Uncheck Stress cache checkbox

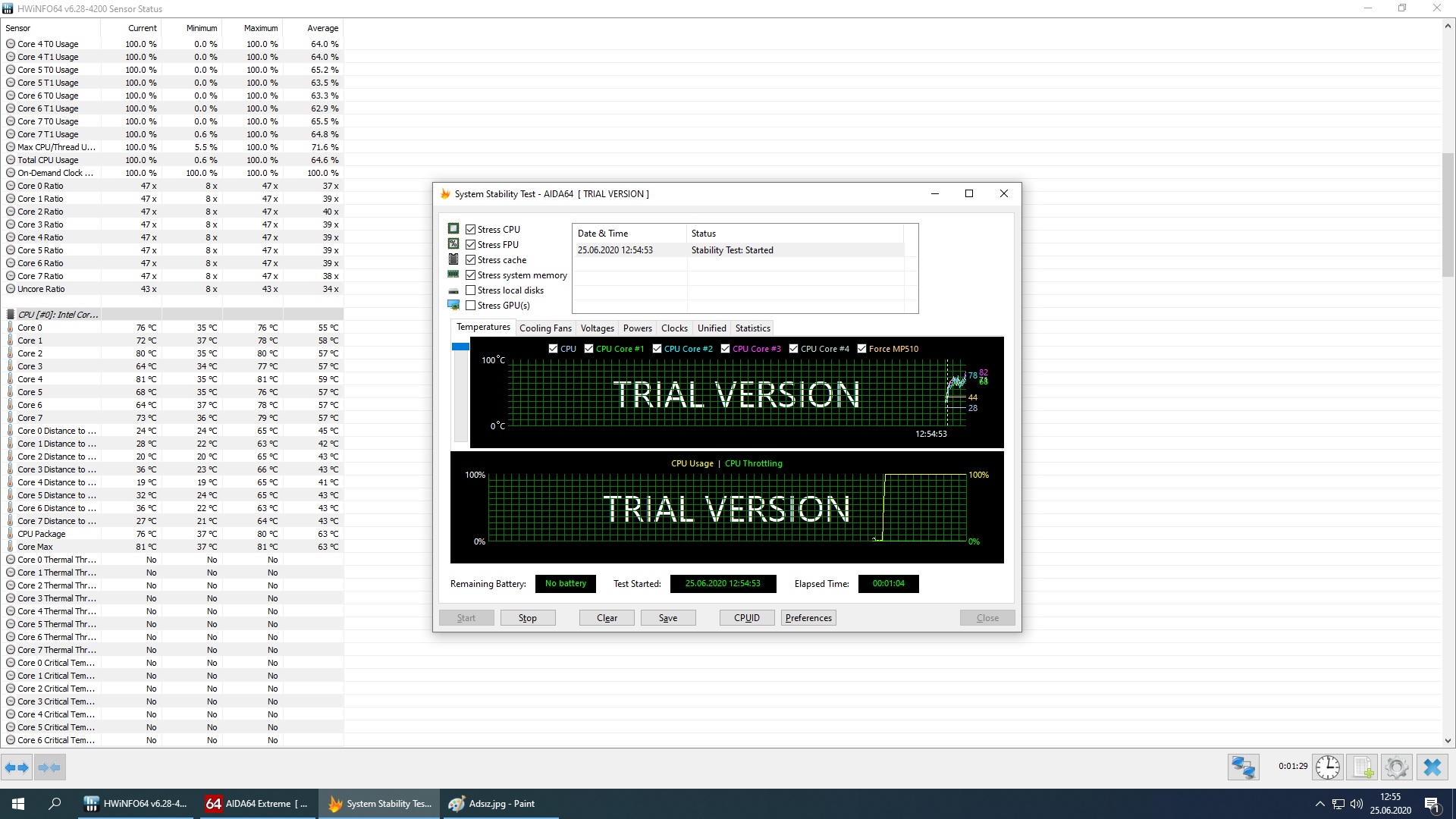click(x=471, y=259)
